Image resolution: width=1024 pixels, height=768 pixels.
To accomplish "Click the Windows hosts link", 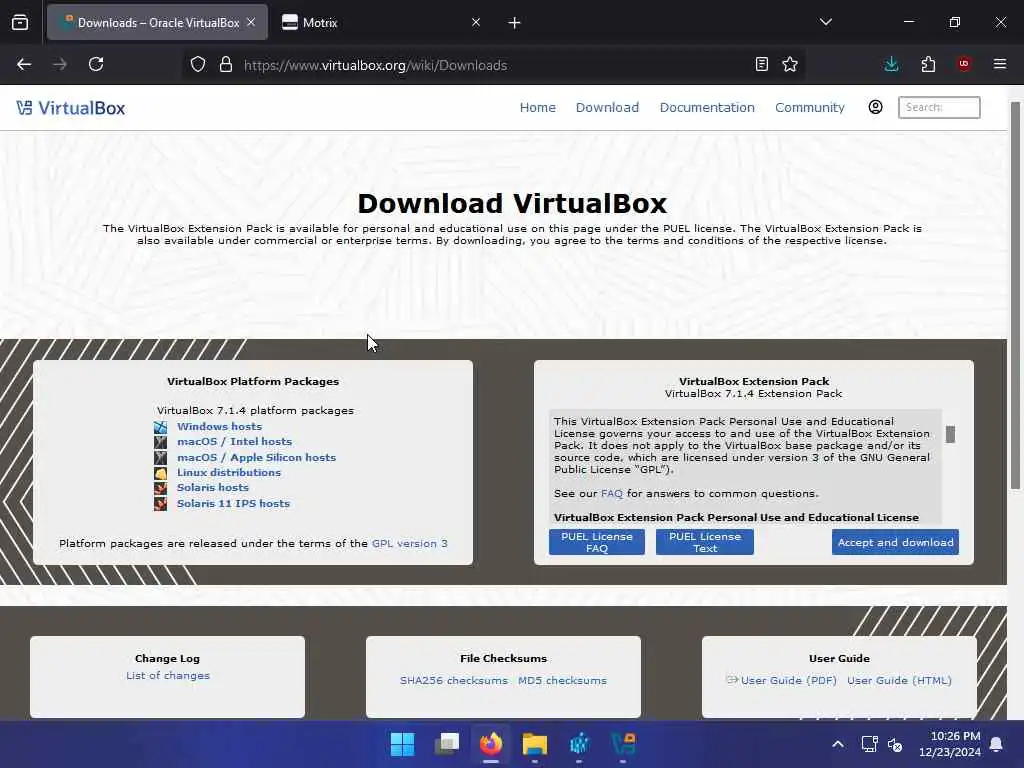I will pyautogui.click(x=219, y=426).
